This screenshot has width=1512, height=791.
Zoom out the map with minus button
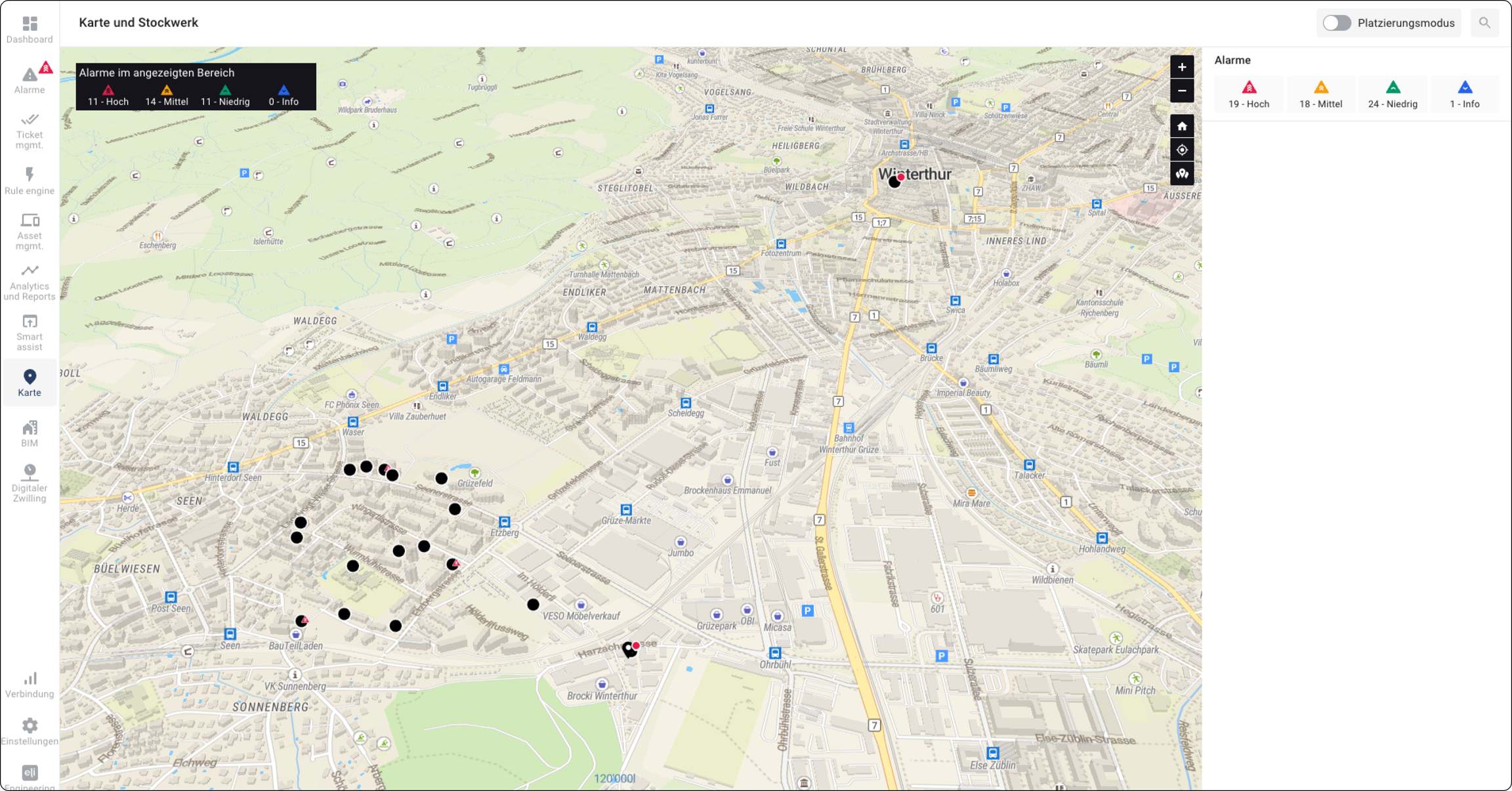click(1182, 91)
